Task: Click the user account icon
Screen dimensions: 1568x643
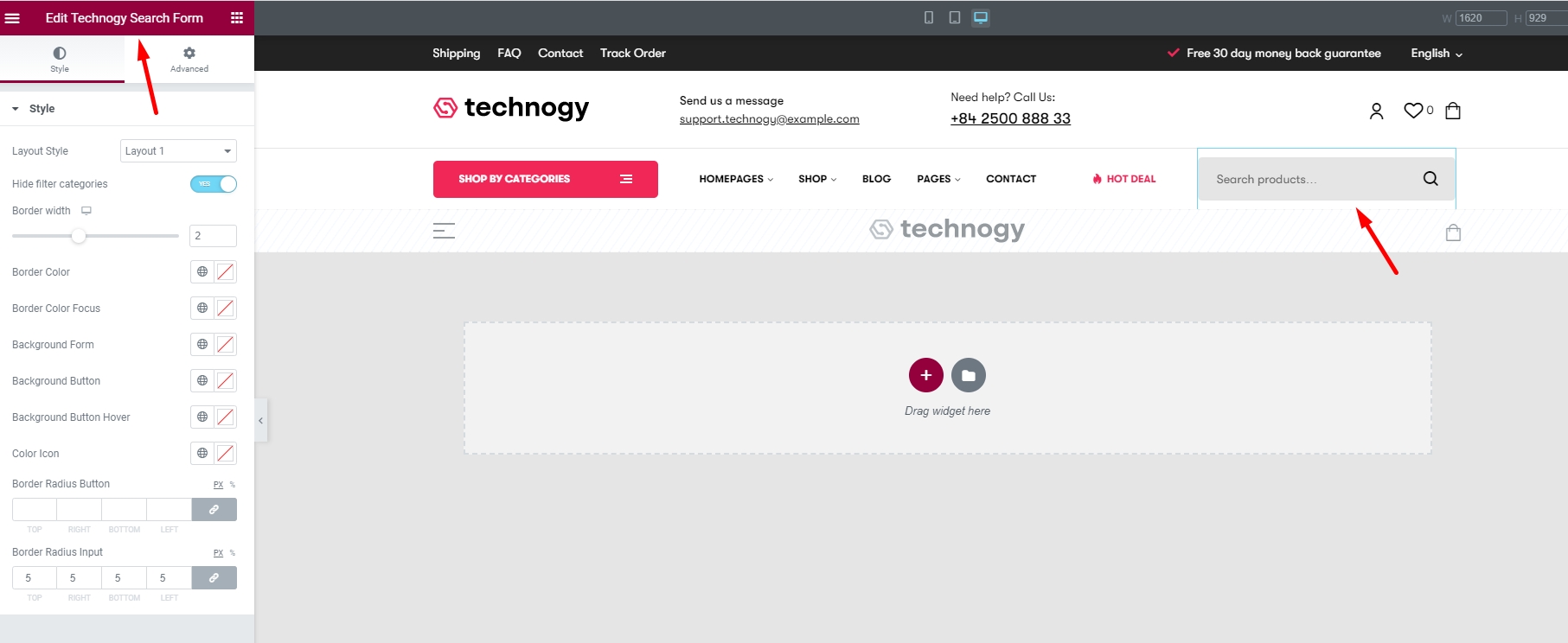Action: [1376, 111]
